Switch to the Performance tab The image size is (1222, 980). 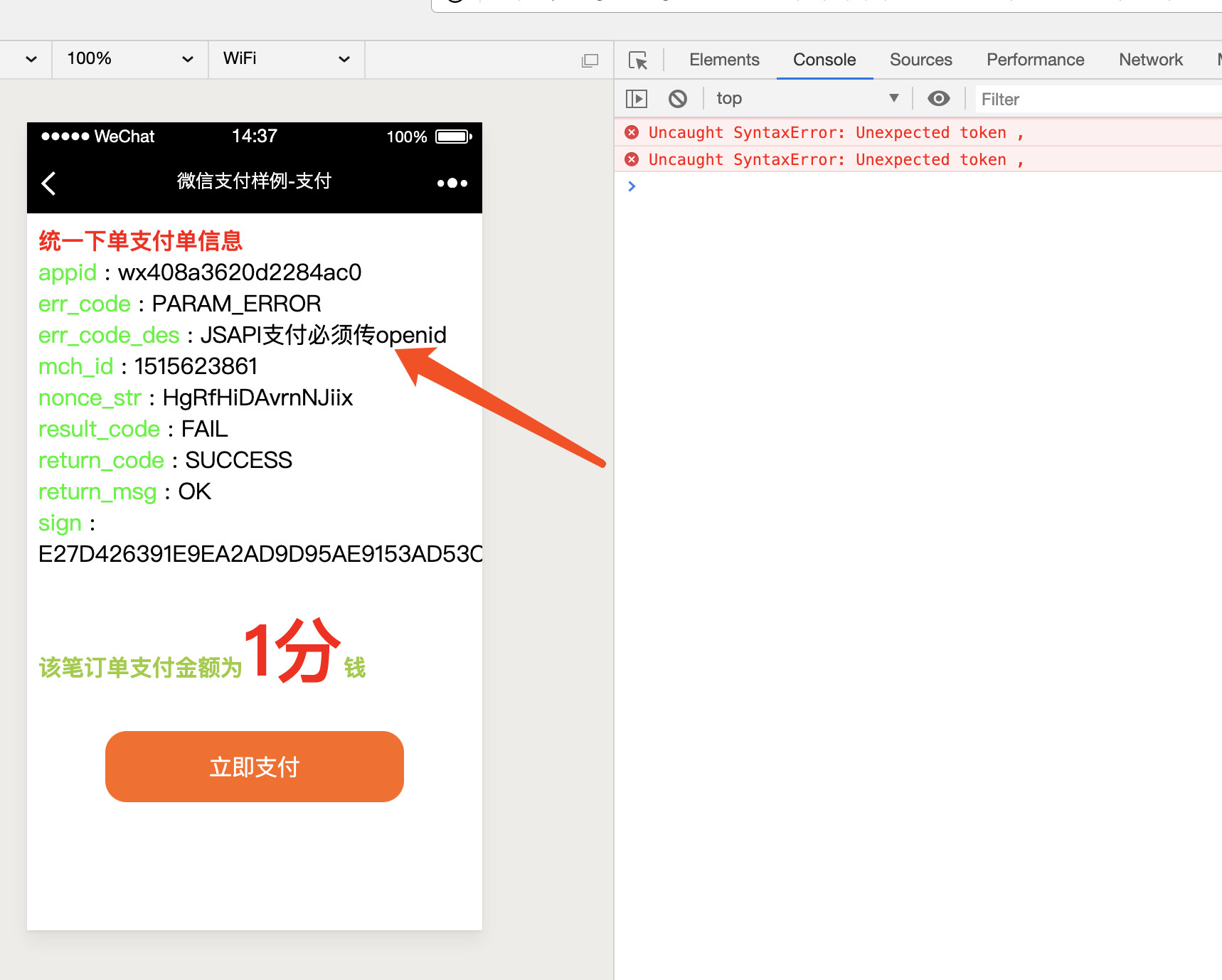coord(1035,60)
